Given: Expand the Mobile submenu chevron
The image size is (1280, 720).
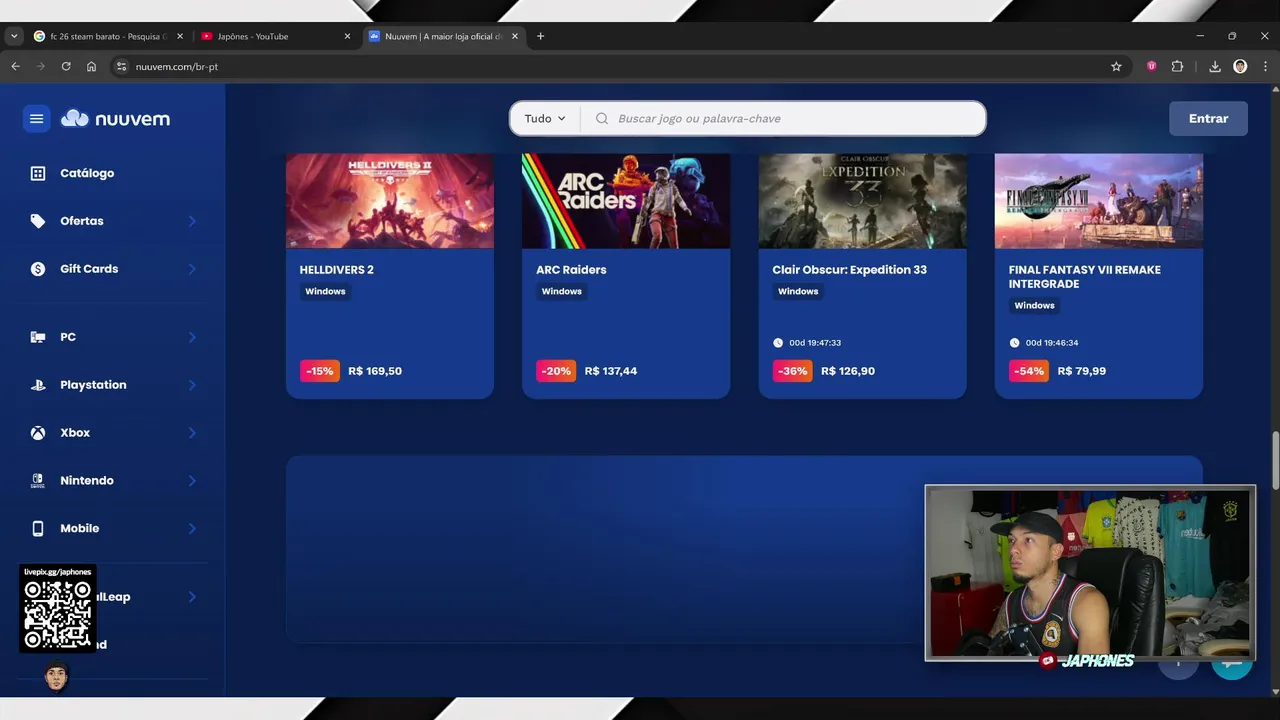Looking at the screenshot, I should 192,529.
